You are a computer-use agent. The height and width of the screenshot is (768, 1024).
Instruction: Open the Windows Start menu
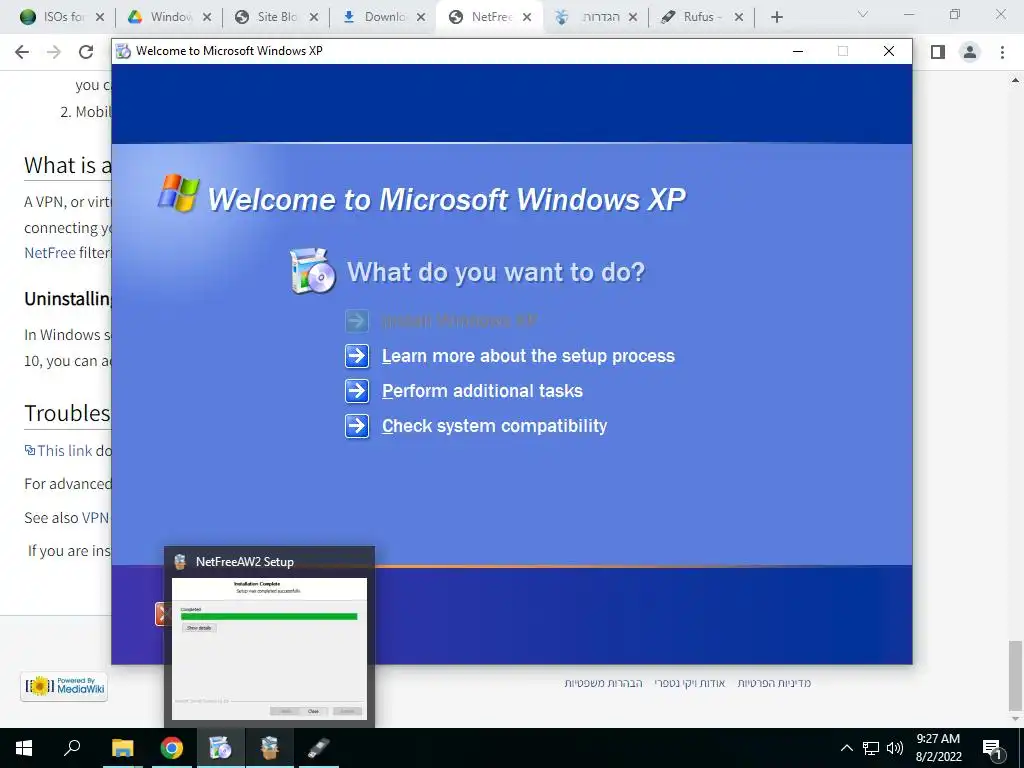(24, 748)
